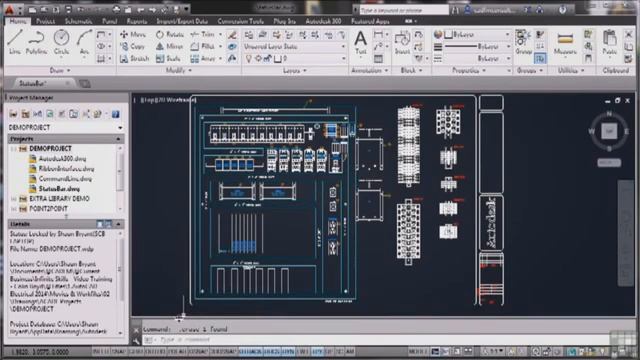Select RibbonInterface.dwg in project tree
640x360 pixels.
click(67, 169)
